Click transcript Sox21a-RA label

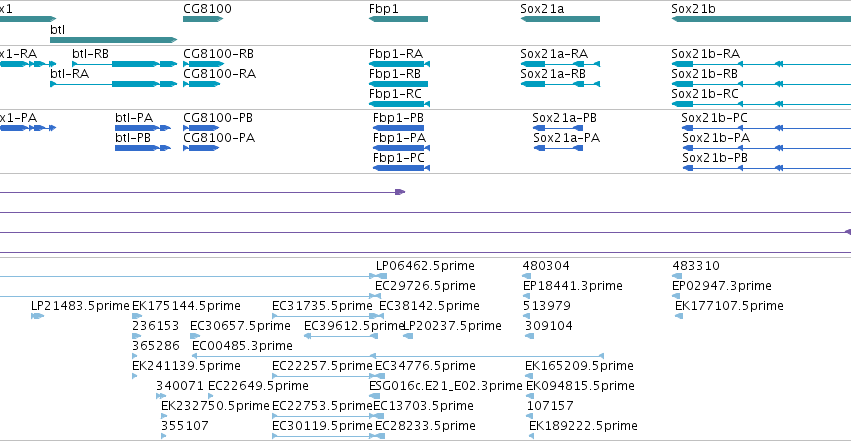pyautogui.click(x=554, y=54)
